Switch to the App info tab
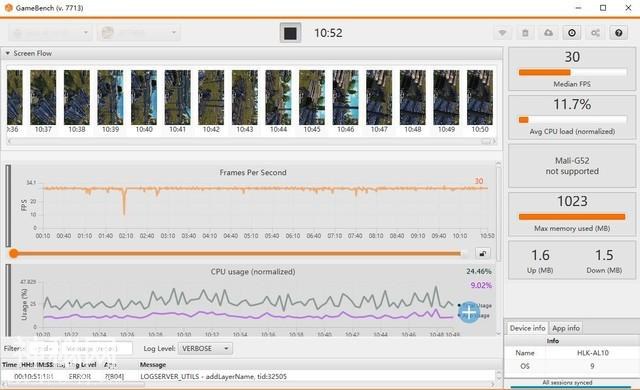Image resolution: width=640 pixels, height=390 pixels. (566, 328)
